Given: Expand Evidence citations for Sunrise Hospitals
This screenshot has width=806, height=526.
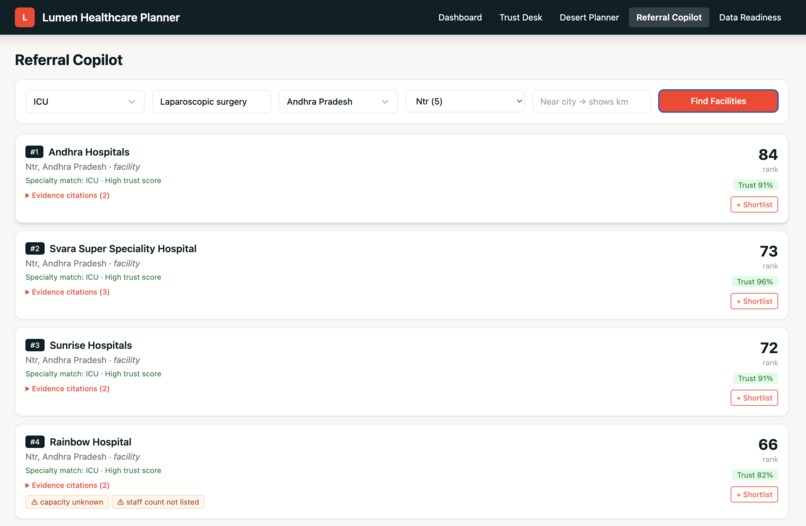Looking at the screenshot, I should [x=67, y=389].
